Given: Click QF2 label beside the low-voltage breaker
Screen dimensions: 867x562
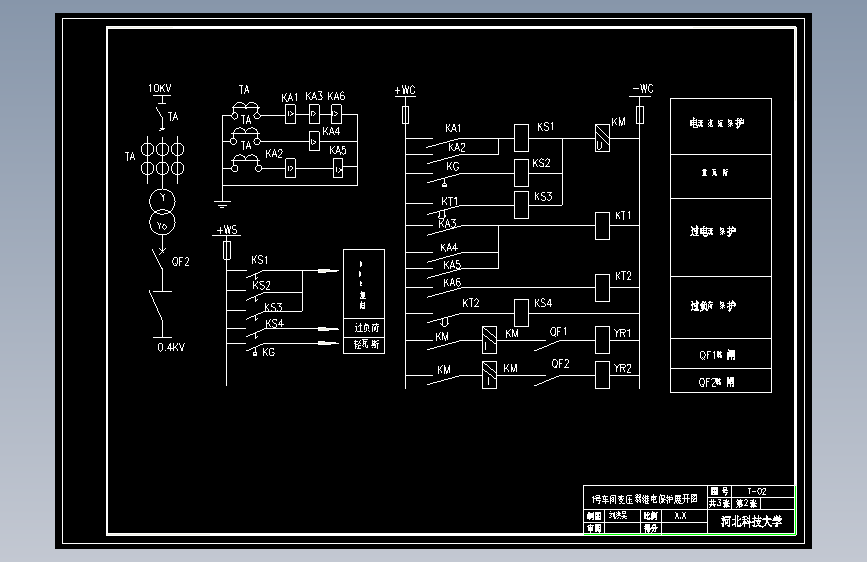Looking at the screenshot, I should 180,262.
